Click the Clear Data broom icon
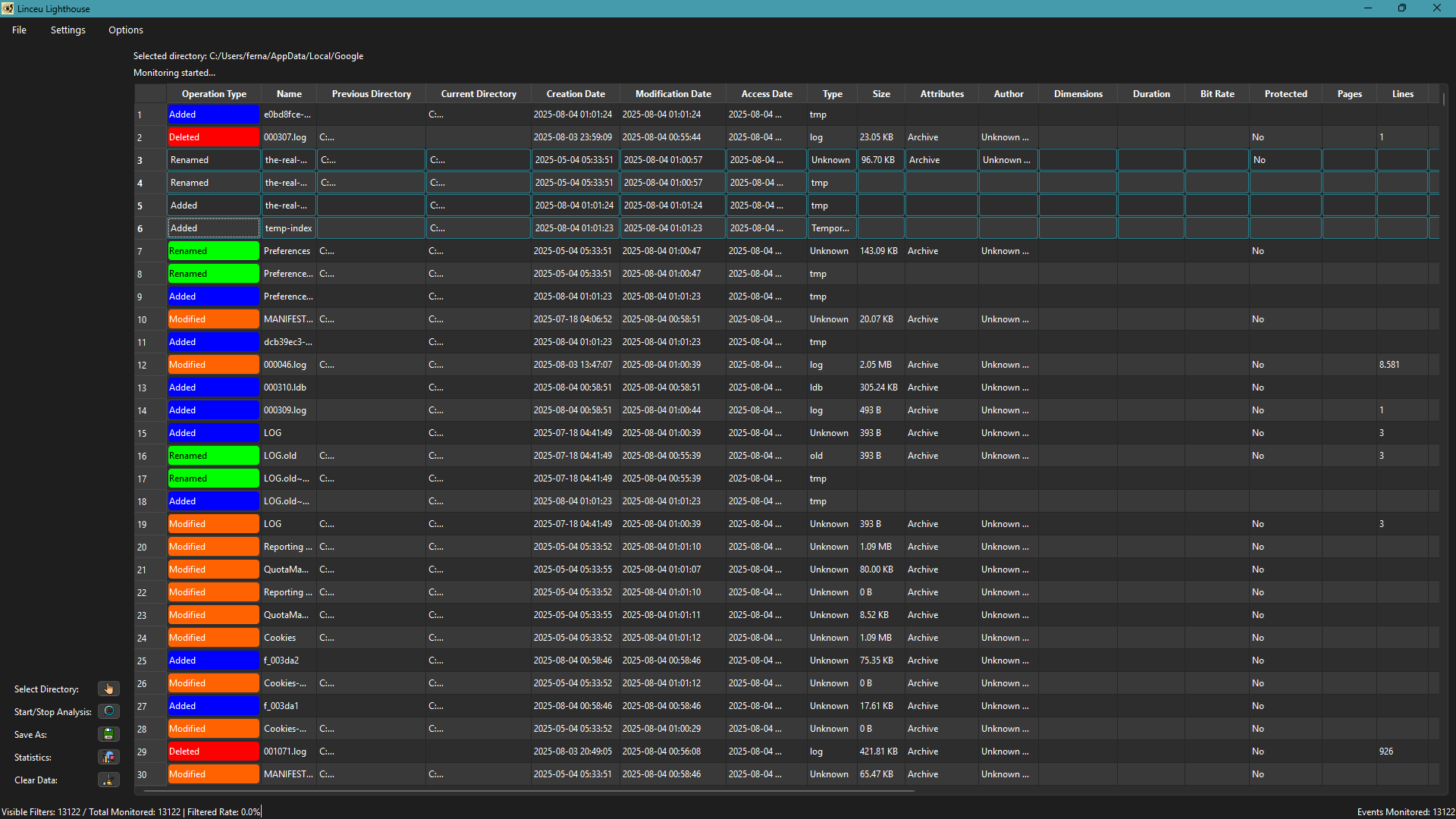Image resolution: width=1456 pixels, height=819 pixels. pos(108,780)
